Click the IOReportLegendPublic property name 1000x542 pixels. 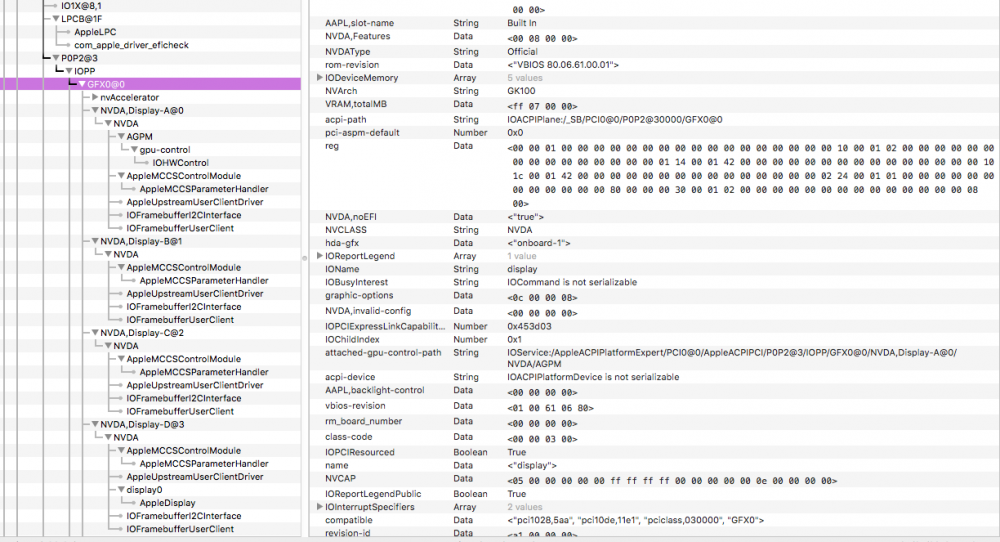pyautogui.click(x=373, y=494)
